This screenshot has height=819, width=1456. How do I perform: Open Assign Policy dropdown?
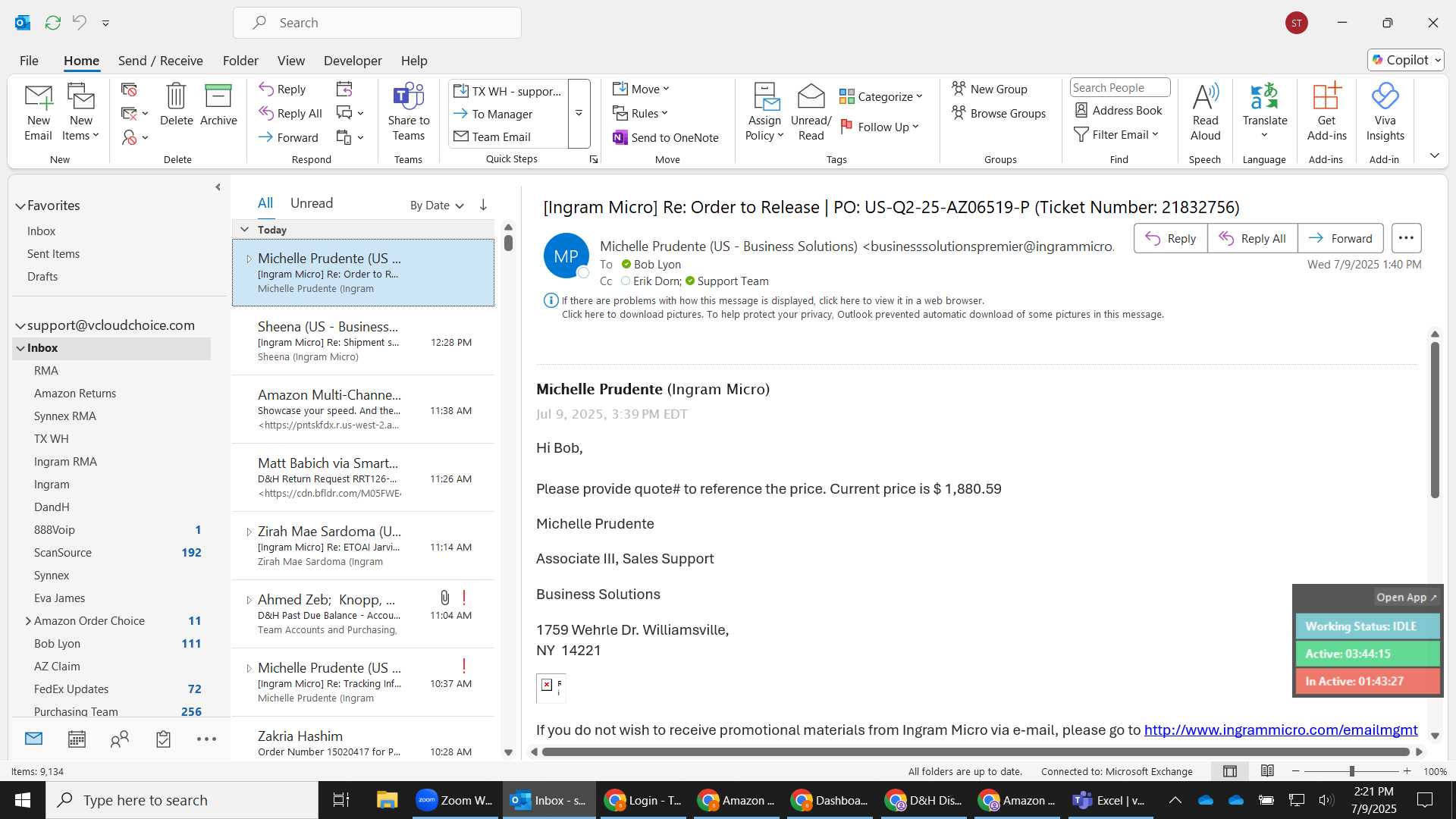[x=764, y=128]
